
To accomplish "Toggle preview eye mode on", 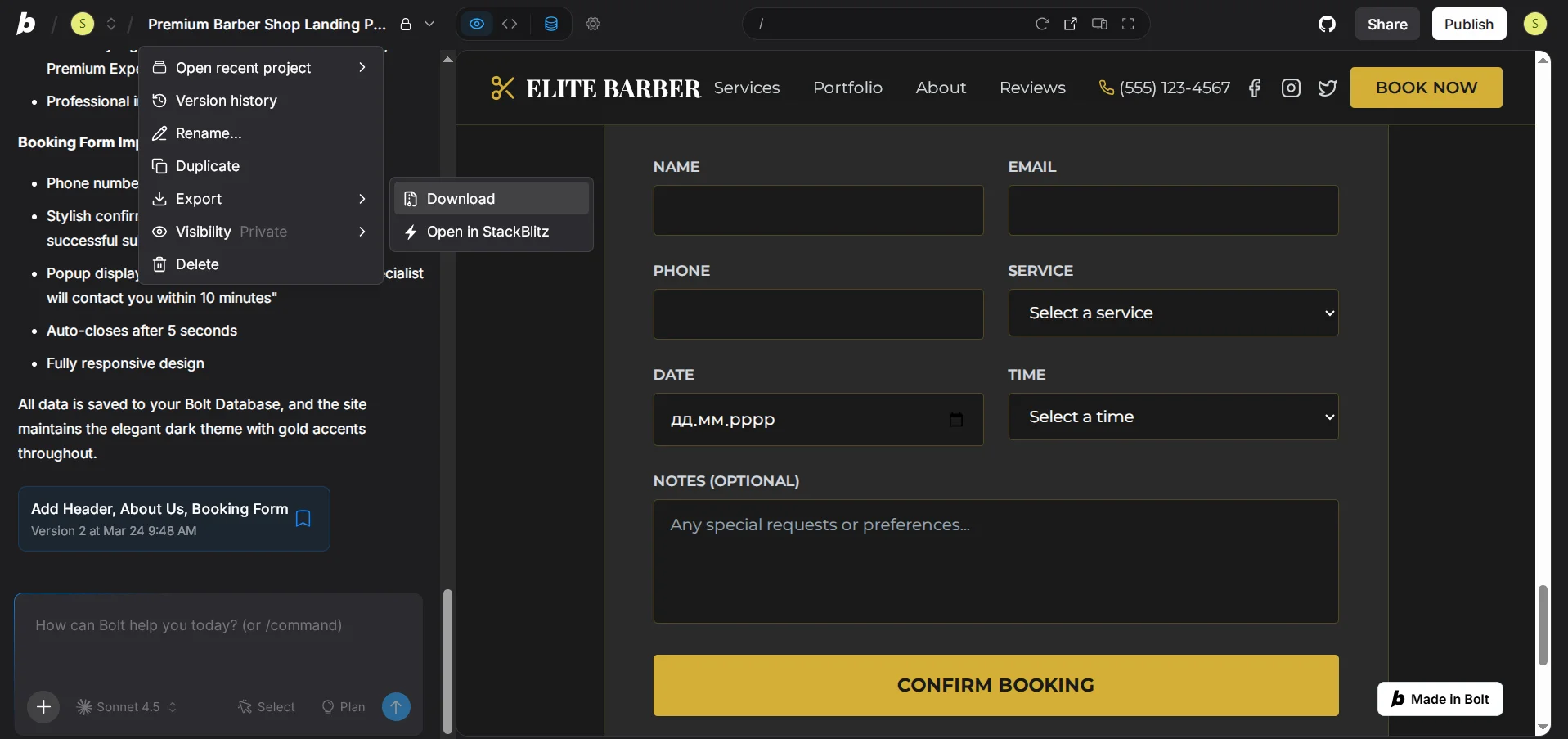I will [x=477, y=24].
